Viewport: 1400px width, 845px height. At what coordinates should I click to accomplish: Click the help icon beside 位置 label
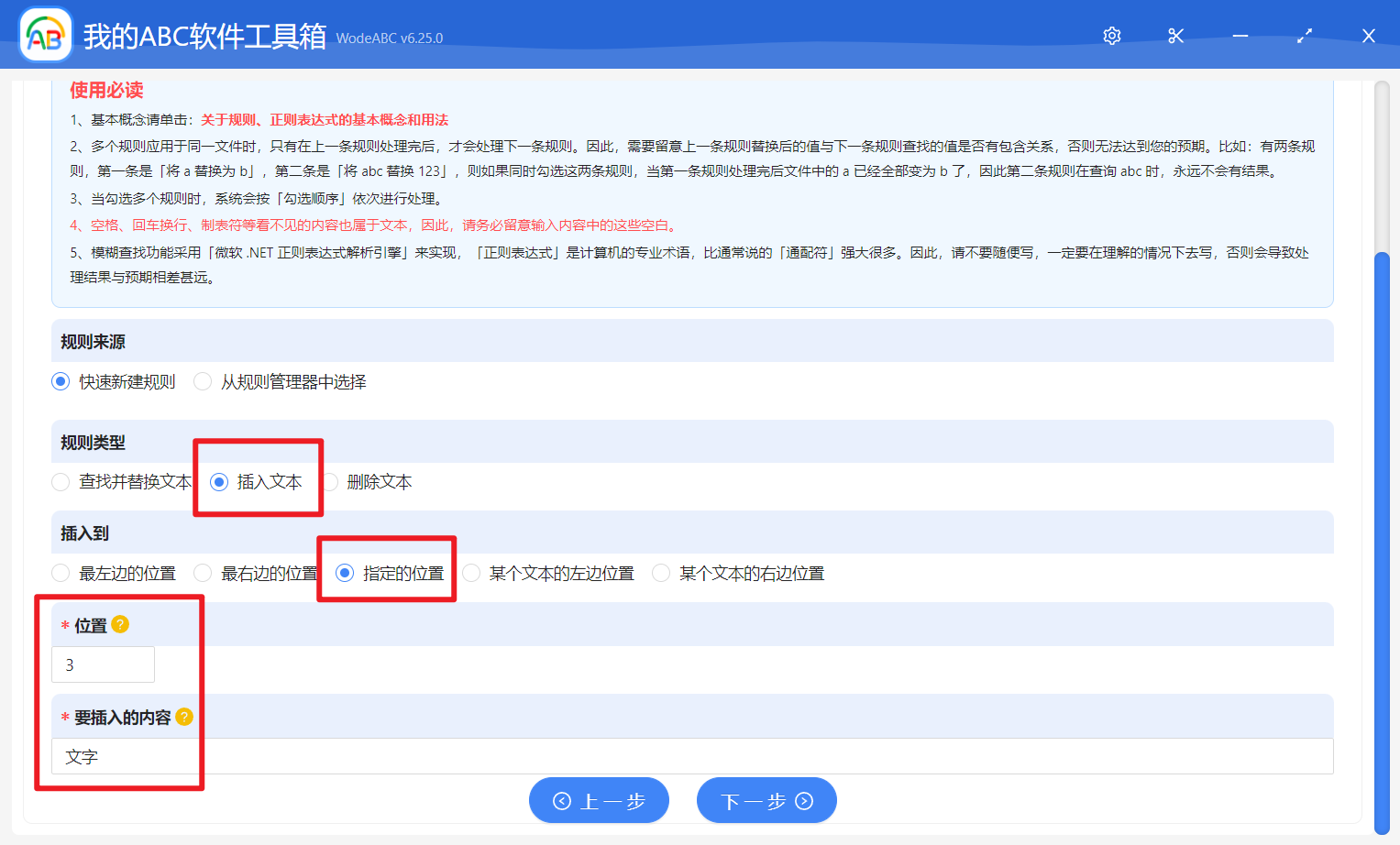118,624
